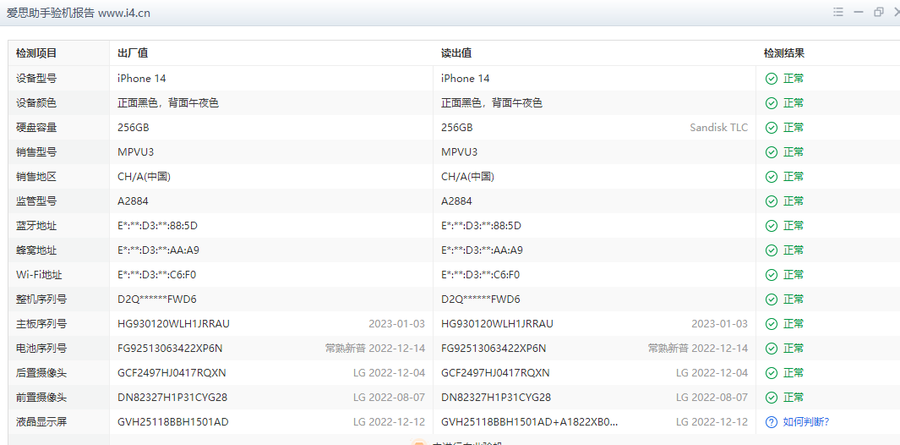Click the read value A2884
The height and width of the screenshot is (445, 900).
point(456,202)
